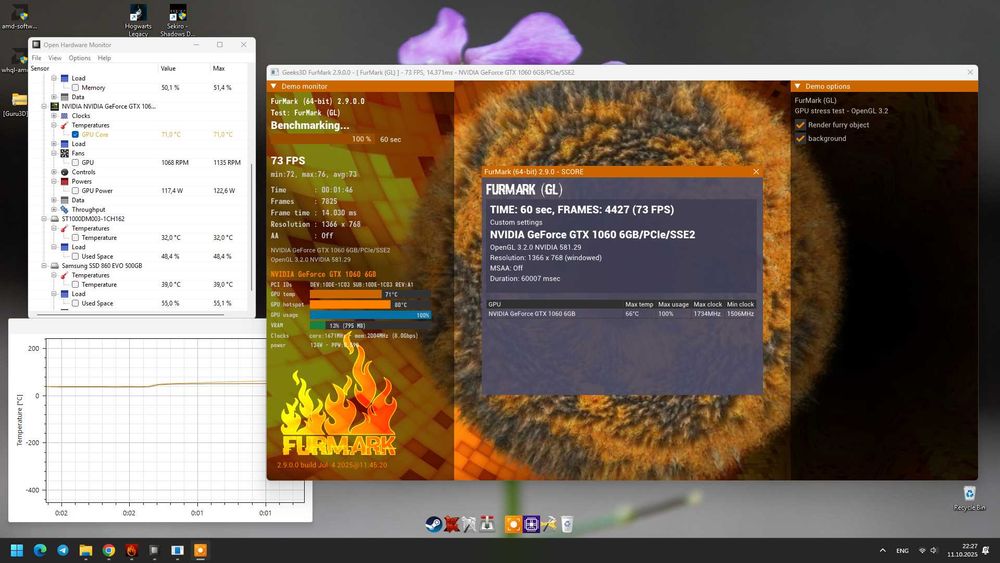Click the Open Hardware Monitor title bar icon
This screenshot has height=563, width=1000.
(x=36, y=45)
